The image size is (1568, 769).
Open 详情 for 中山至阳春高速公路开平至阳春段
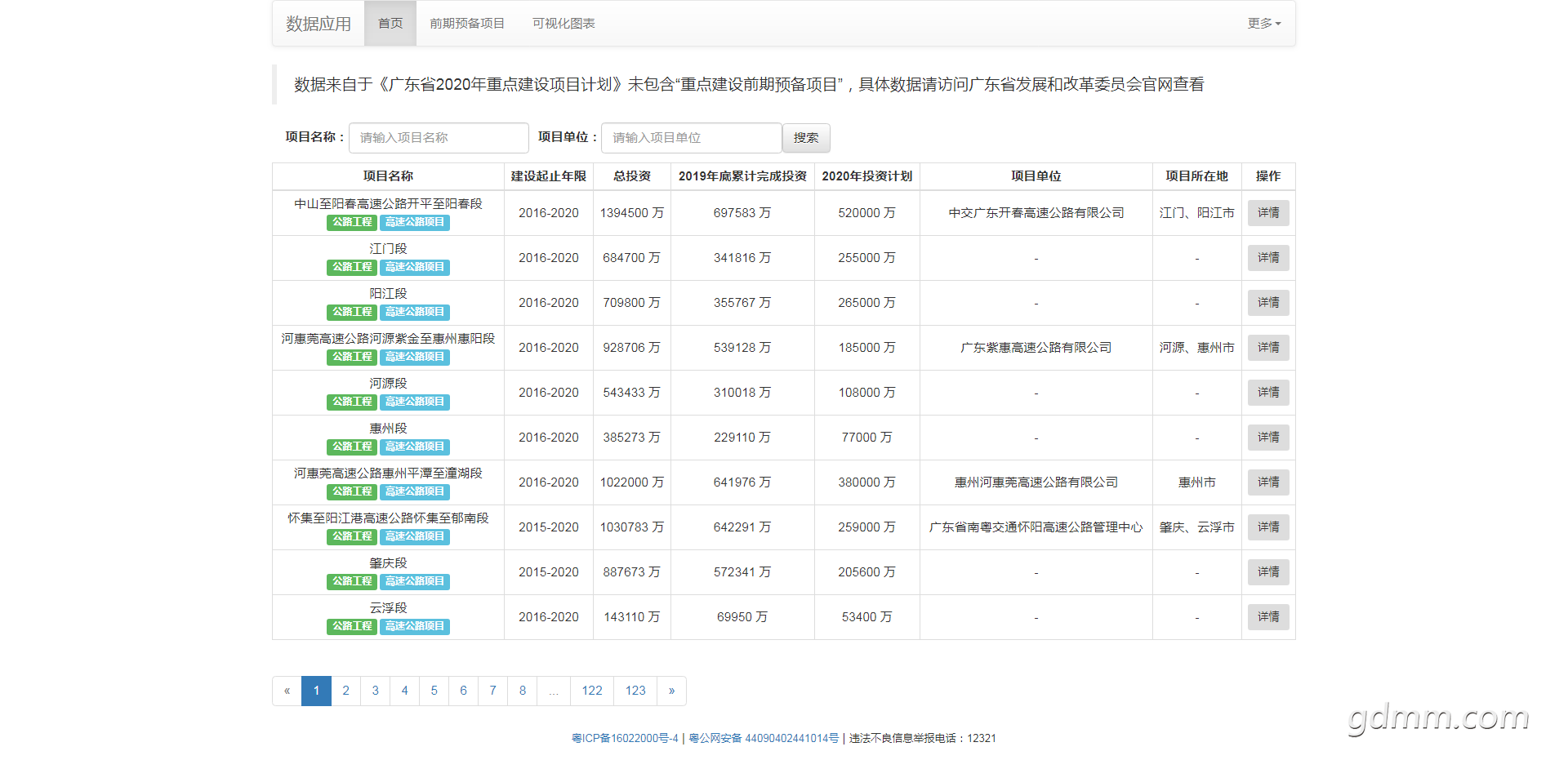point(1268,213)
